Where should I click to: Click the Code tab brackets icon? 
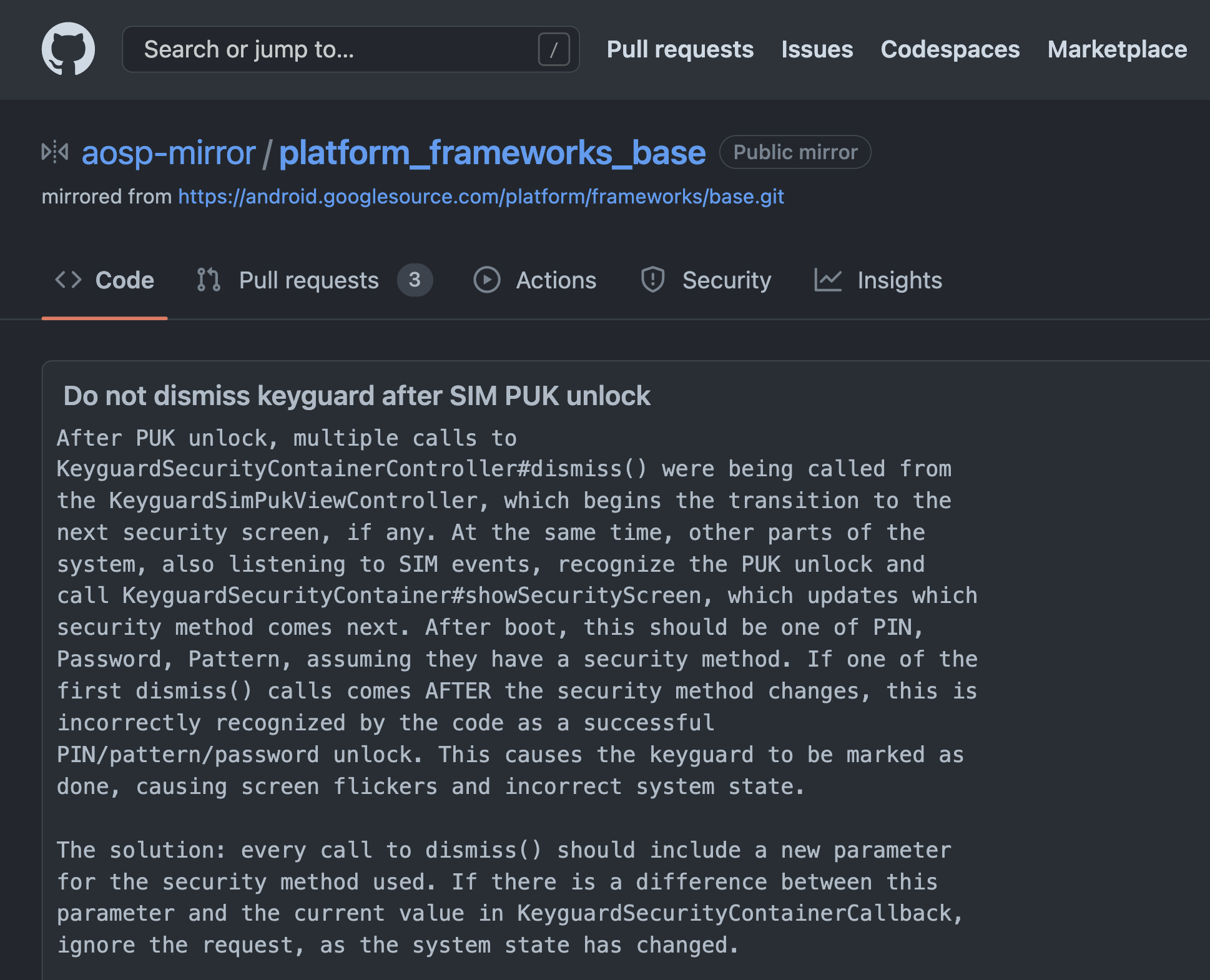pos(68,280)
